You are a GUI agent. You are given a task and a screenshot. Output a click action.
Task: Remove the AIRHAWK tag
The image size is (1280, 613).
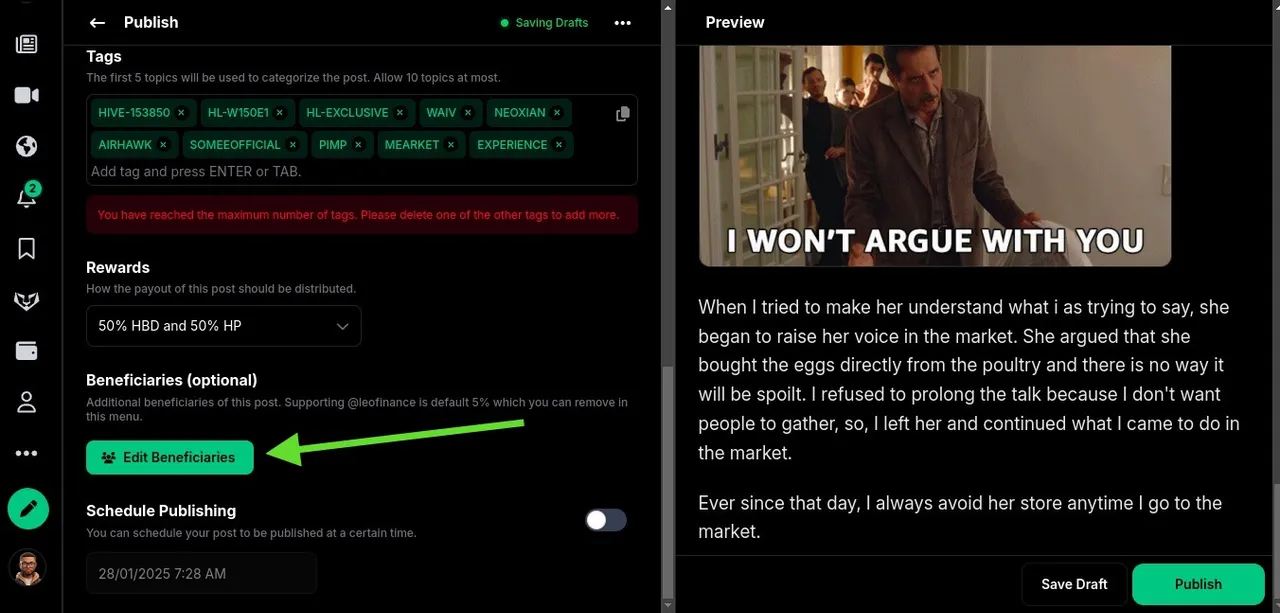tap(163, 145)
